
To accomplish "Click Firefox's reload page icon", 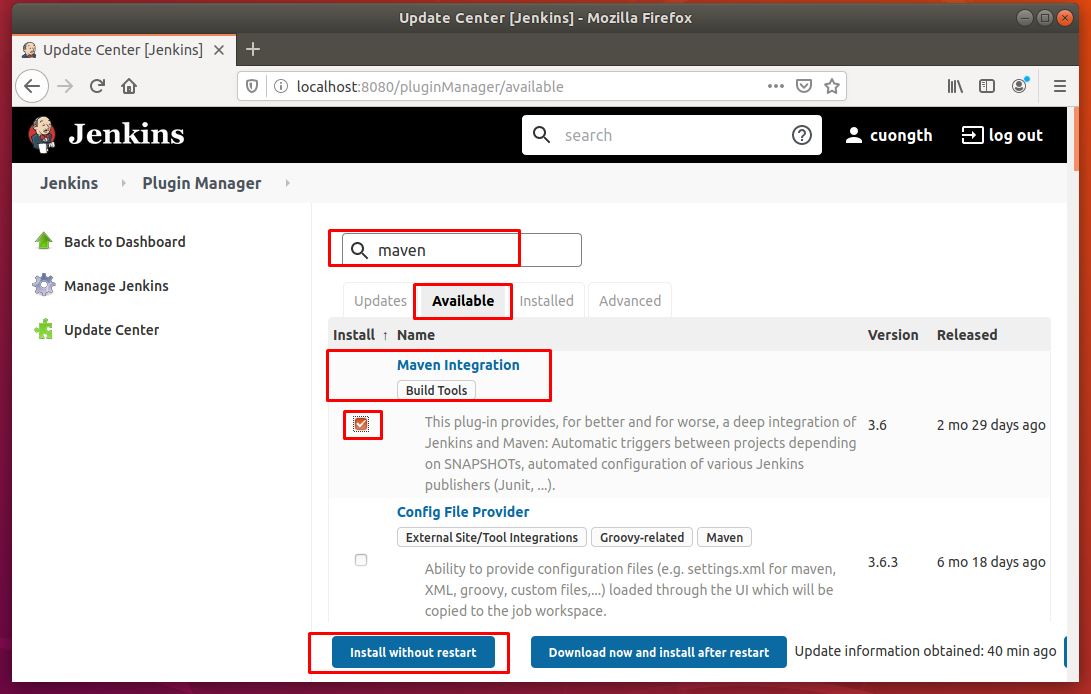I will click(x=97, y=86).
